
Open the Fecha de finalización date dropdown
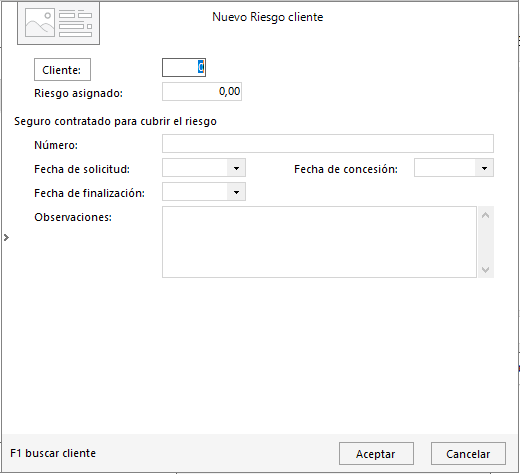click(236, 192)
